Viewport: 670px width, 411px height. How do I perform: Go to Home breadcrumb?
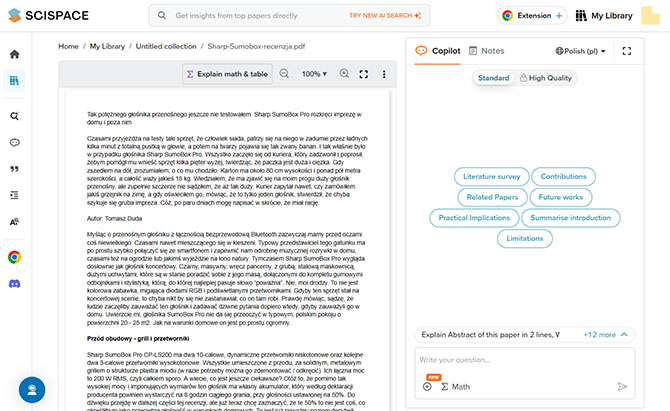pyautogui.click(x=68, y=46)
